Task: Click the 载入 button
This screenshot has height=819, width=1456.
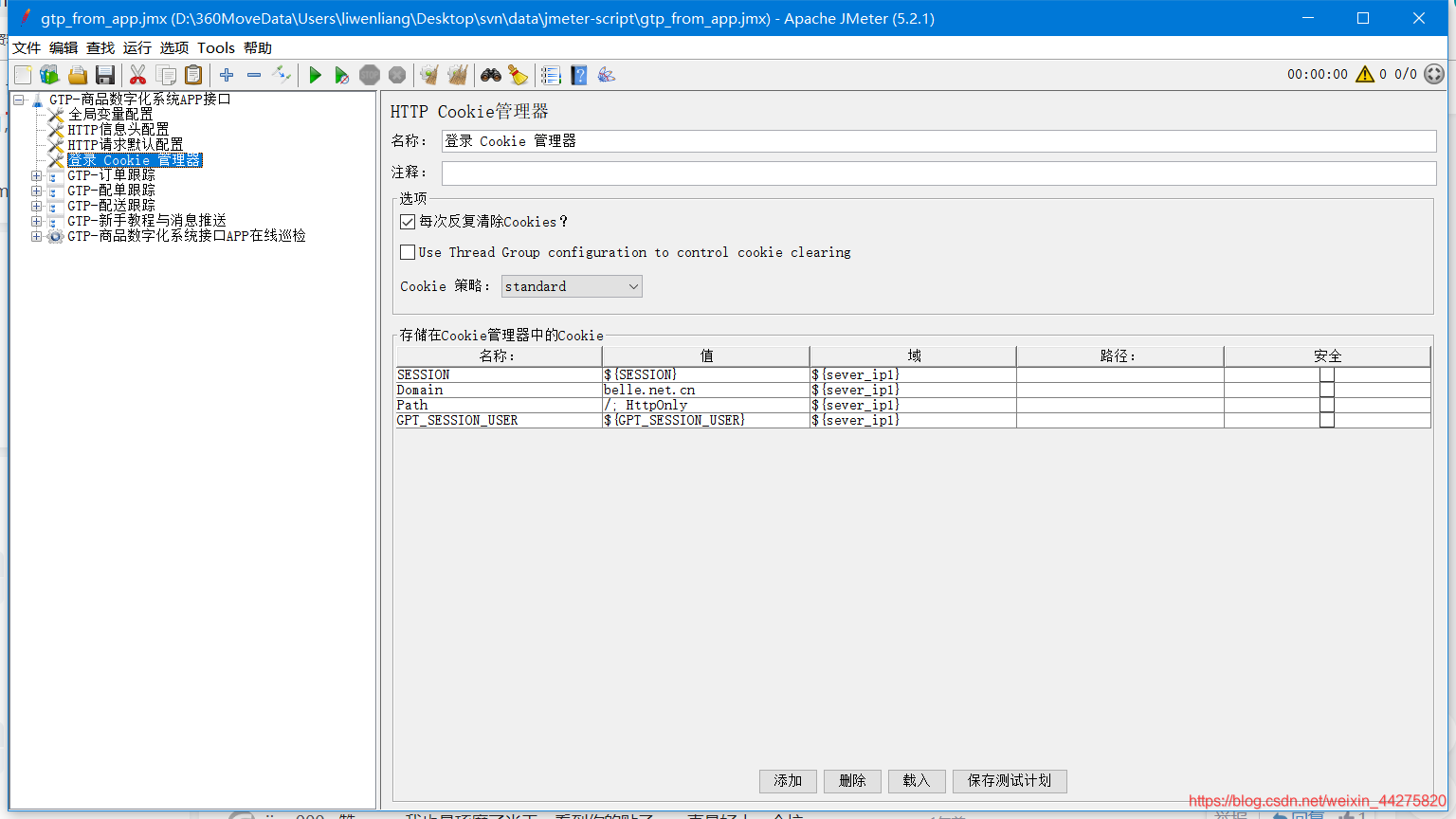Action: coord(917,780)
